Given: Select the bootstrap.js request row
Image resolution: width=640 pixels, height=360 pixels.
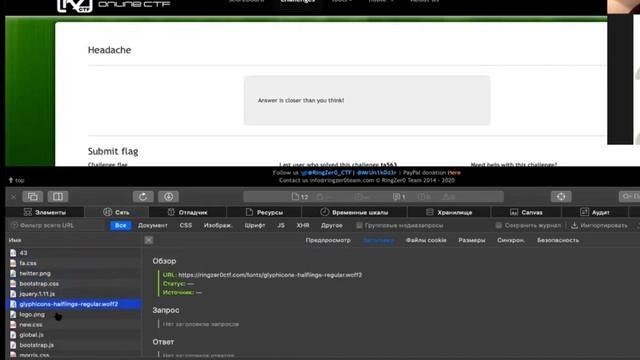Looking at the screenshot, I should [74, 345].
